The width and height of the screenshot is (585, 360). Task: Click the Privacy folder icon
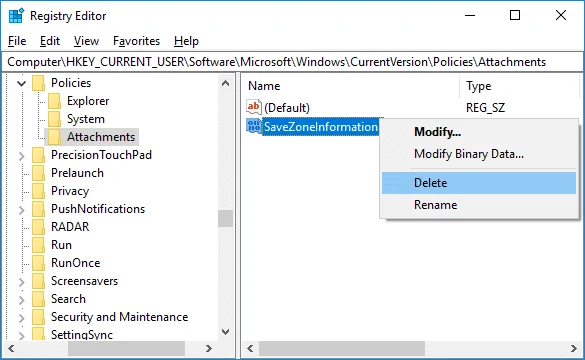pos(38,191)
